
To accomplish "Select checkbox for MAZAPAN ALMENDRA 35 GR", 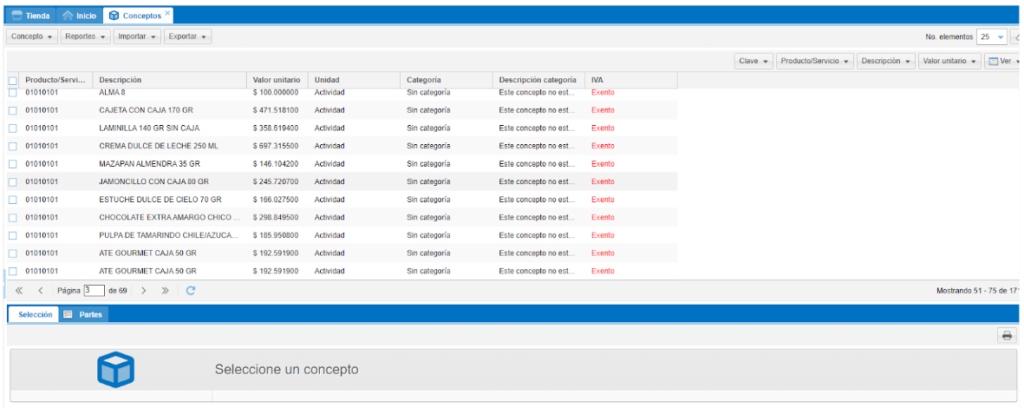I will 12,163.
